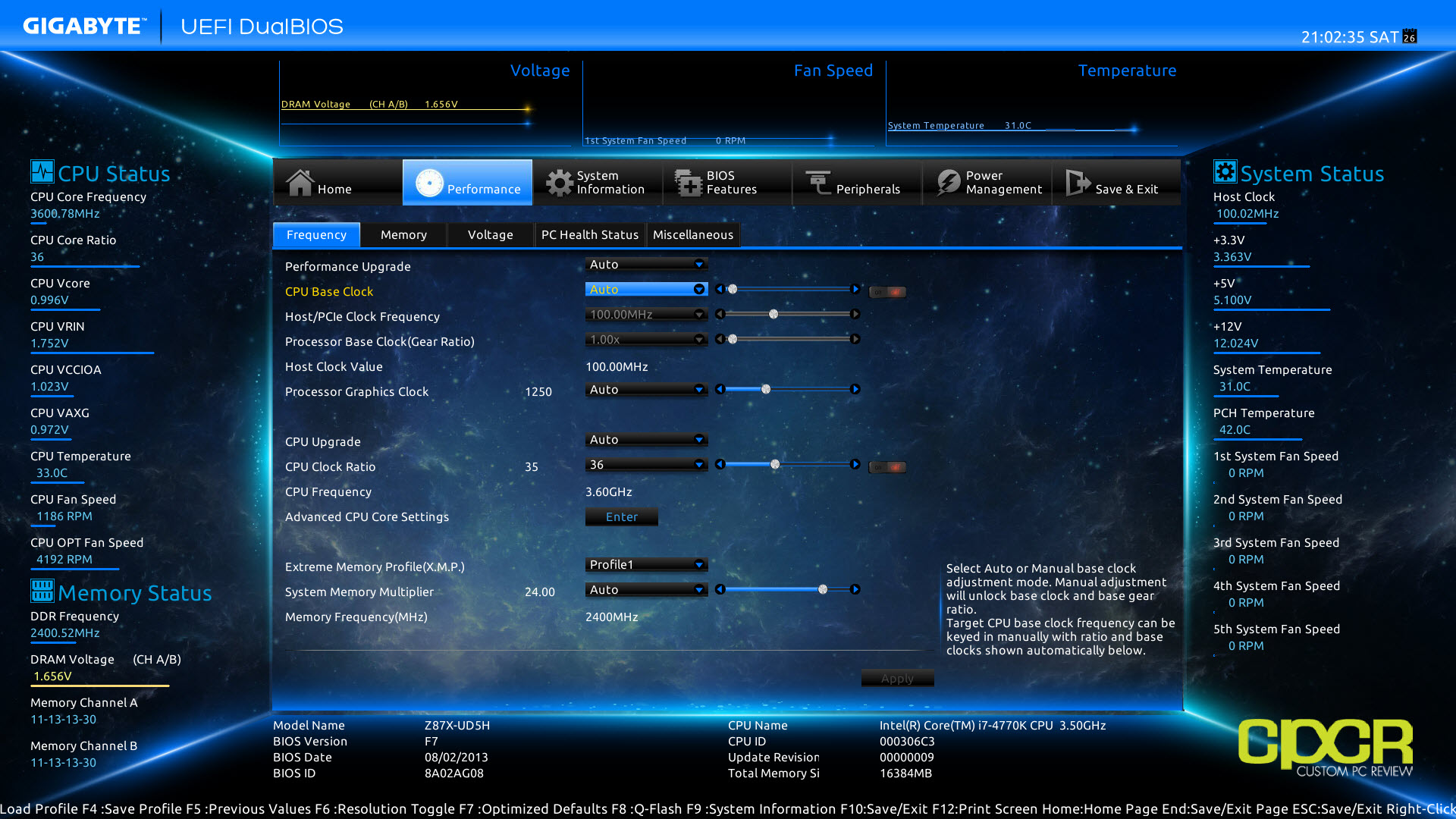The height and width of the screenshot is (819, 1456).
Task: Click the Memory Status module icon
Action: click(x=42, y=591)
